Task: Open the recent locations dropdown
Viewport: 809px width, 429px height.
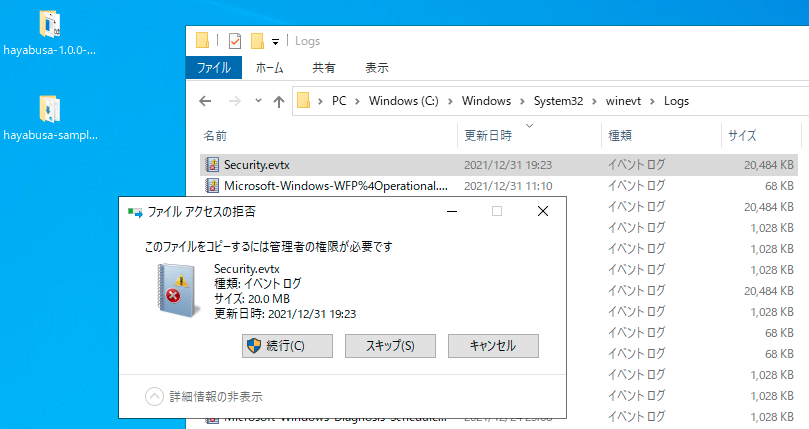Action: coord(258,101)
